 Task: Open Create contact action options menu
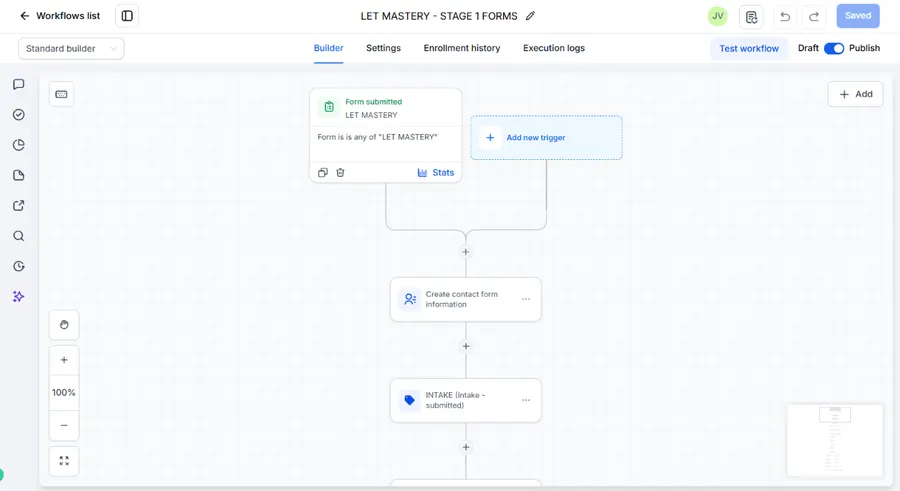coord(526,299)
